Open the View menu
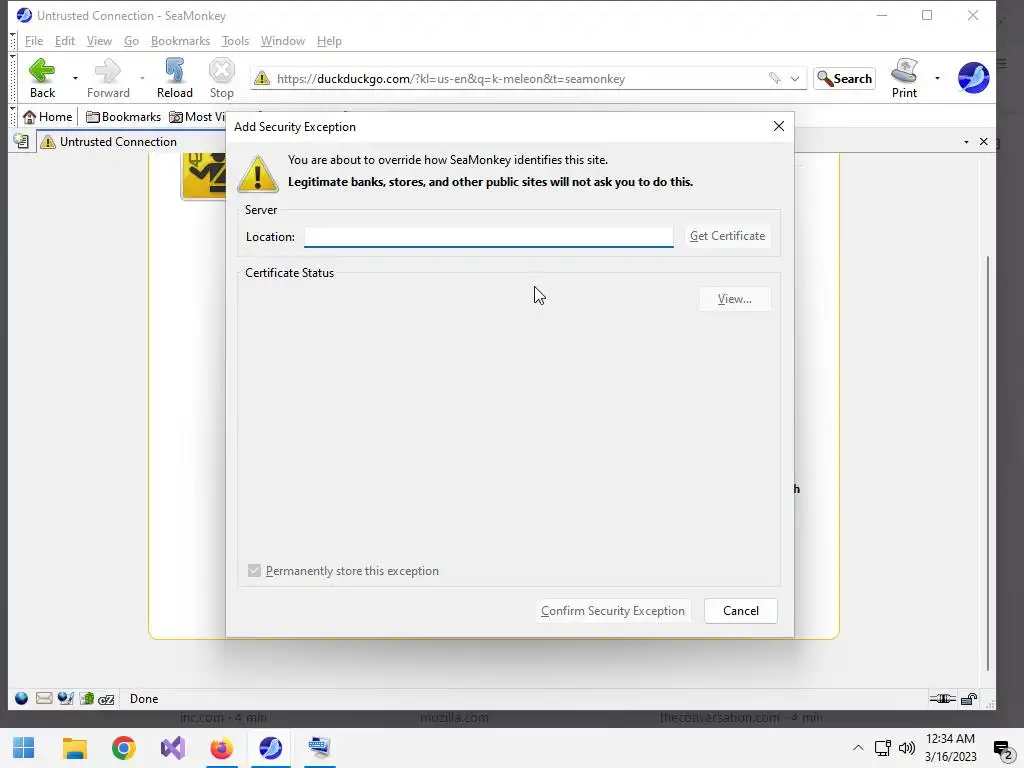This screenshot has width=1024, height=768. coord(99,40)
